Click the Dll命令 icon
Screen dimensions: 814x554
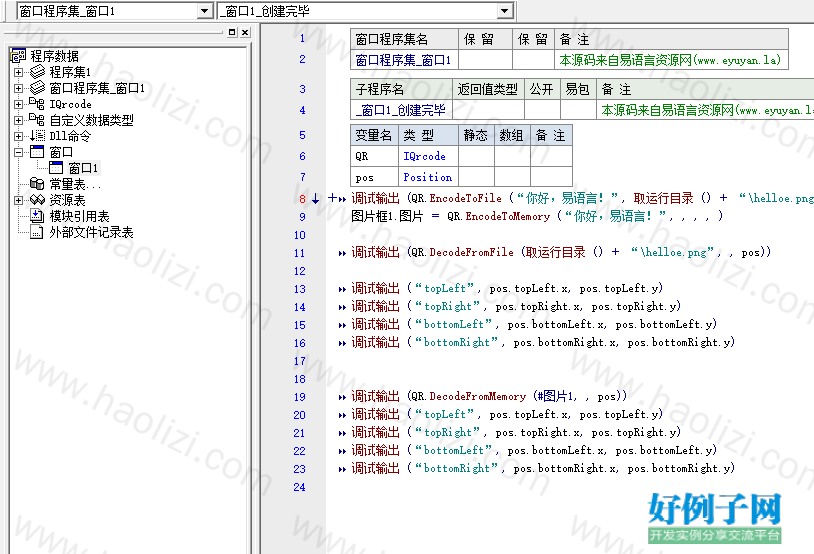[37, 136]
